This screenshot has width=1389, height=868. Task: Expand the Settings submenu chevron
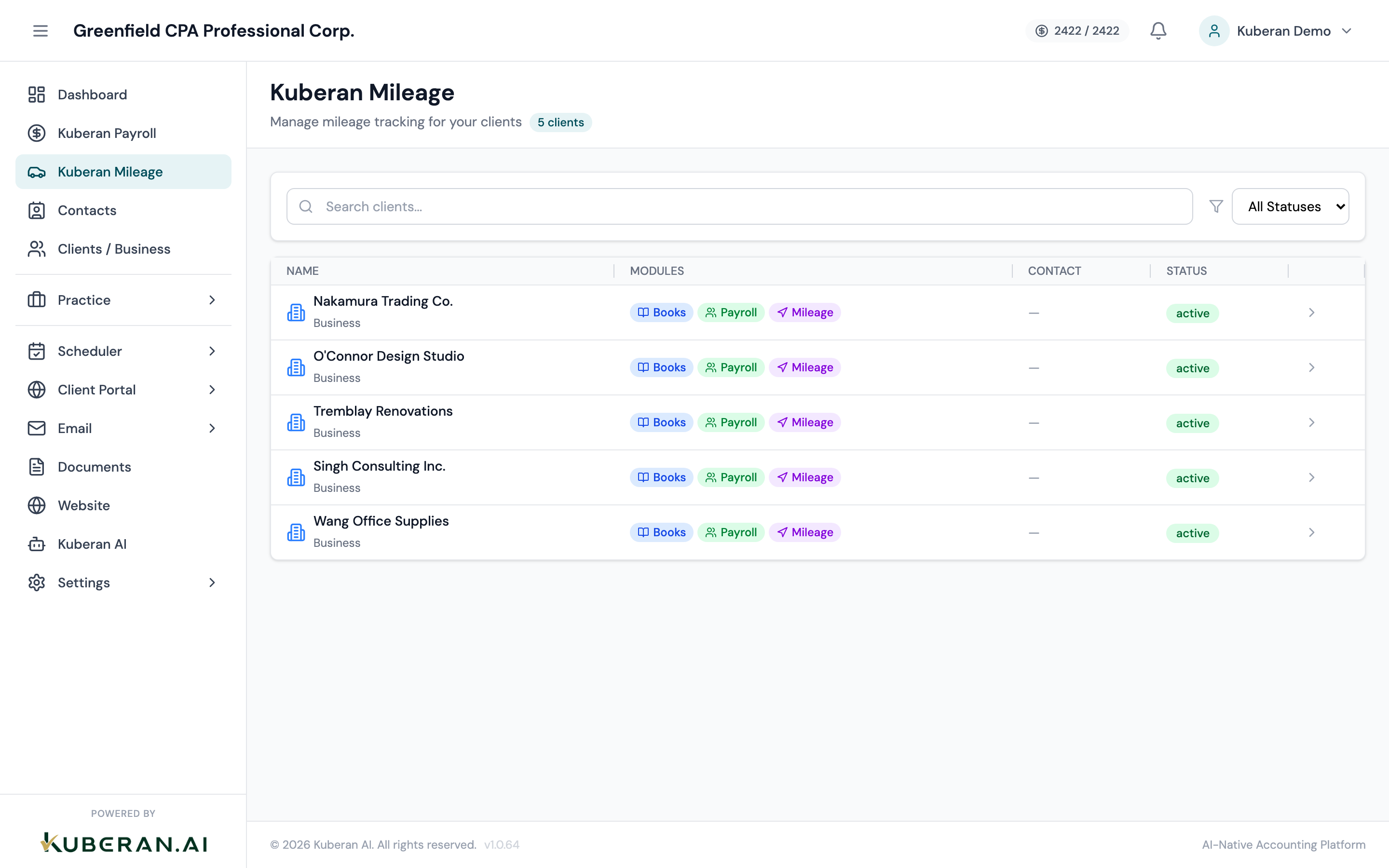point(212,582)
